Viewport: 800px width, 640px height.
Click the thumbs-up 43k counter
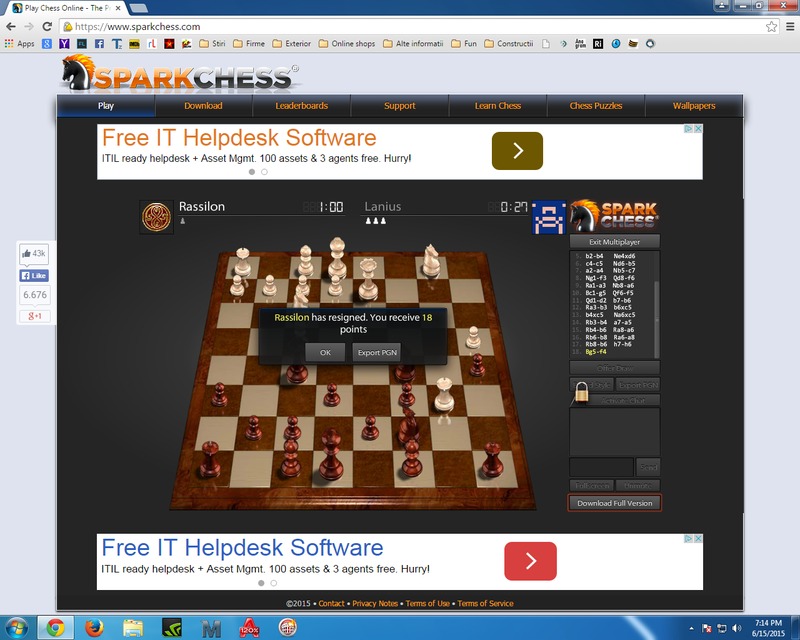click(x=34, y=253)
